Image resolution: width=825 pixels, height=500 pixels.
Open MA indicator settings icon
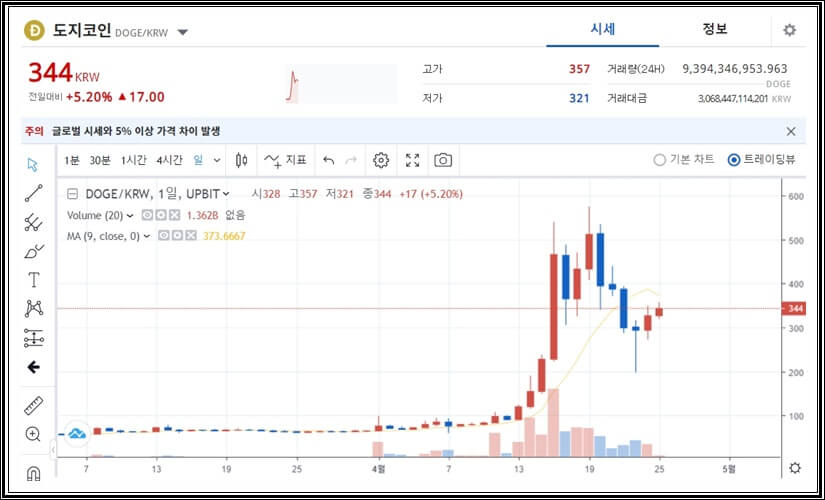click(177, 236)
